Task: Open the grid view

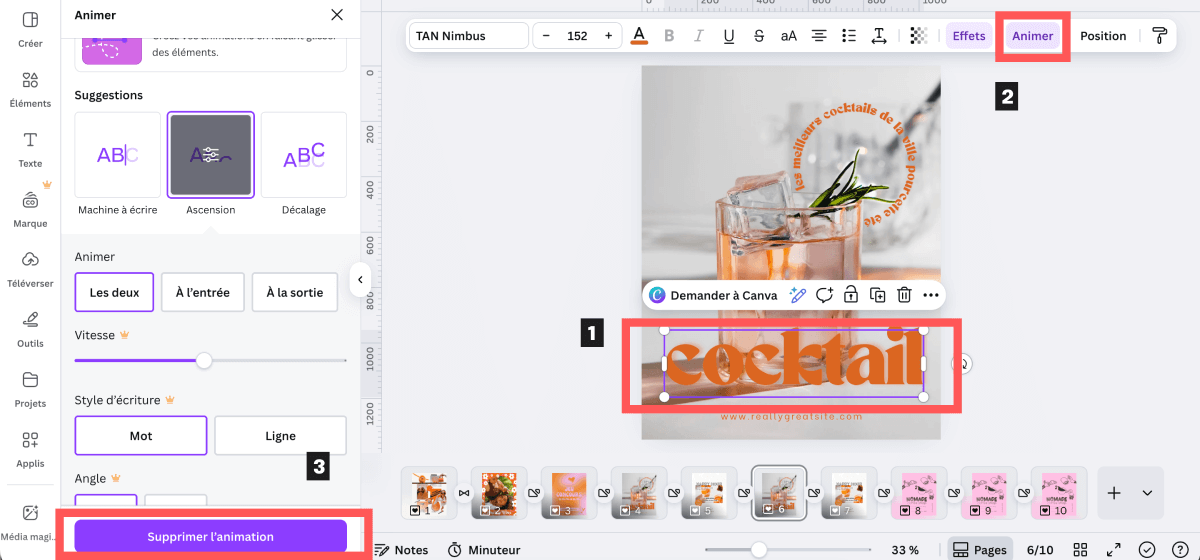Action: [1080, 550]
